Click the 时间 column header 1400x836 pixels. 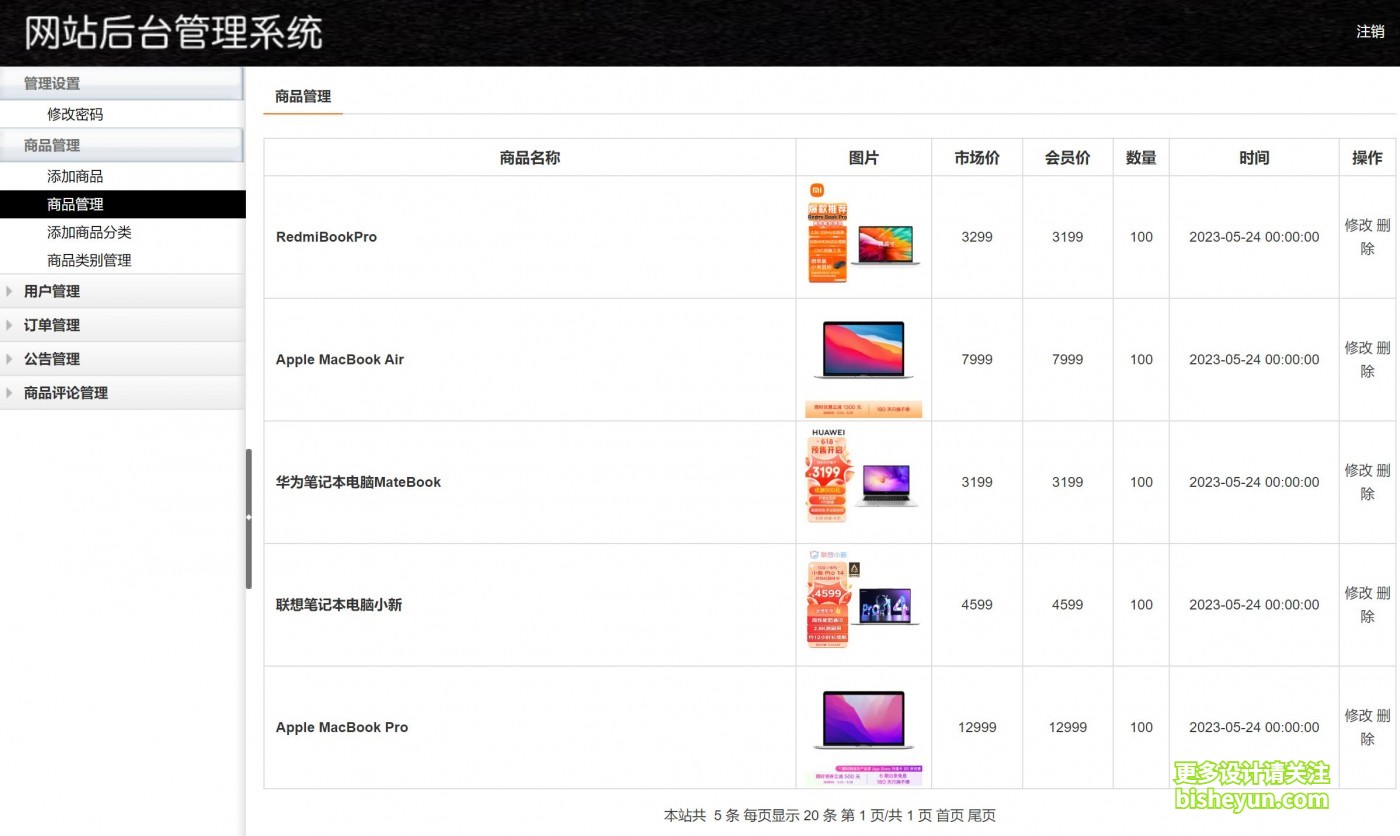[x=1254, y=158]
